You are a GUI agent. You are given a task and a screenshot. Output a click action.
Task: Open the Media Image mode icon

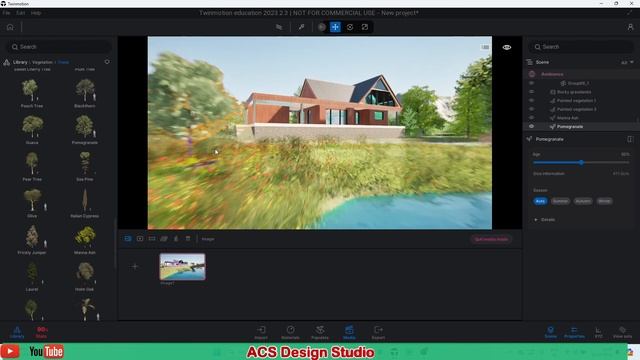click(128, 239)
